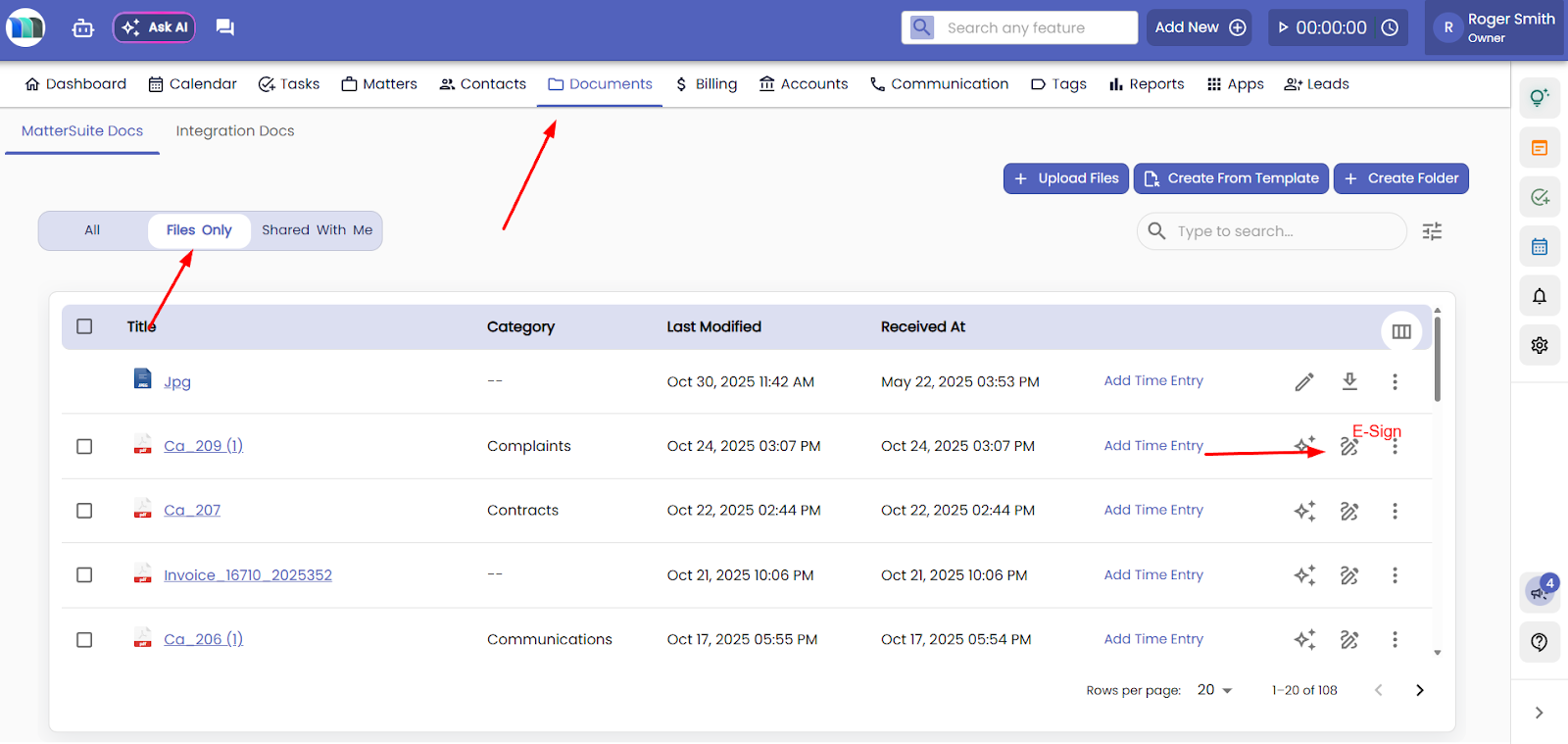Open more options menu for Ca_206 (1)
The image size is (1568, 744).
coord(1395,640)
